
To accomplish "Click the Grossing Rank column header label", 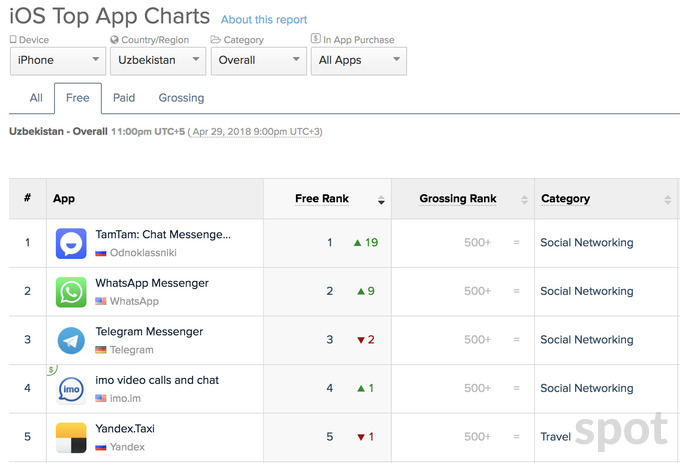I will [458, 199].
